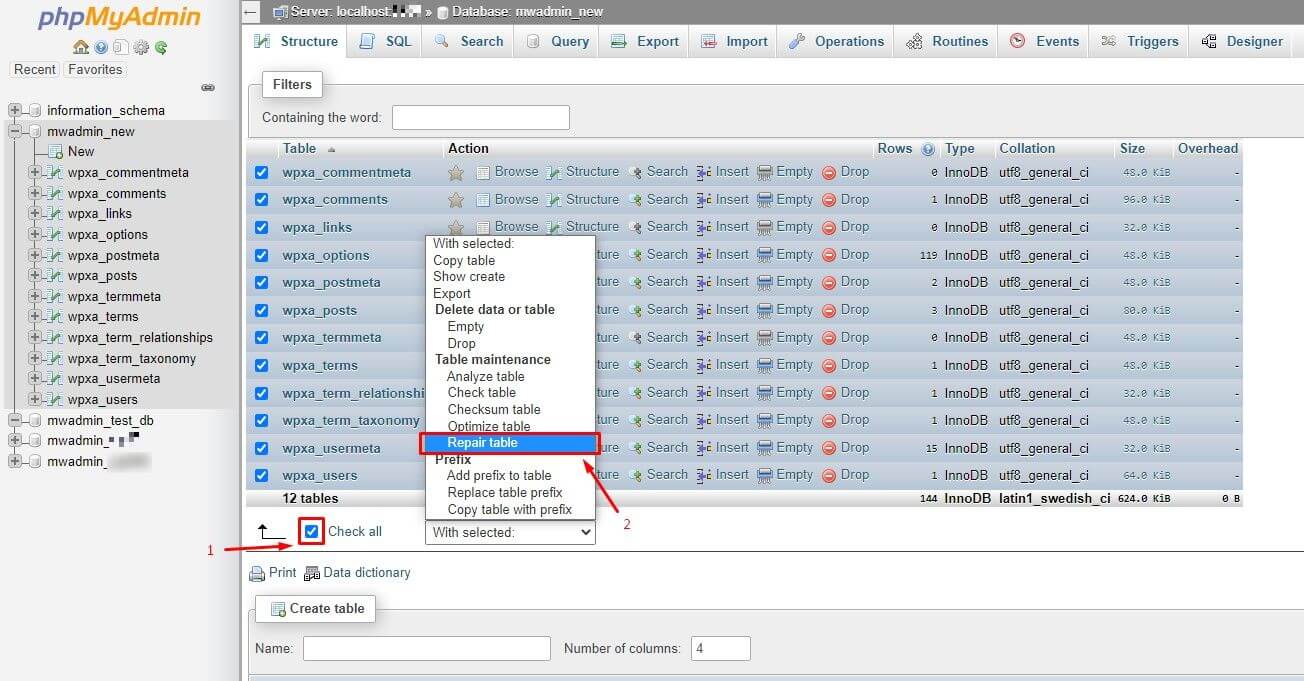
Task: Switch to the SQL tab
Action: pyautogui.click(x=385, y=41)
